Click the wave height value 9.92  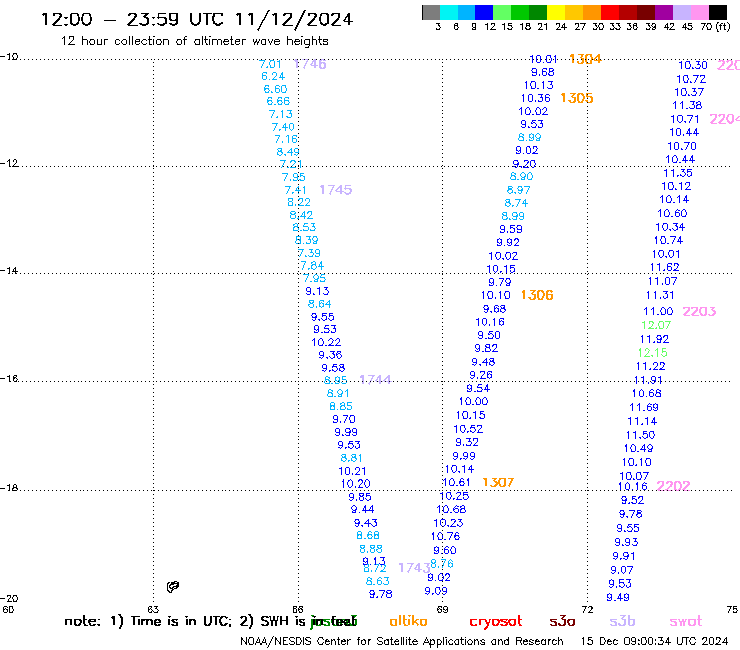click(508, 242)
